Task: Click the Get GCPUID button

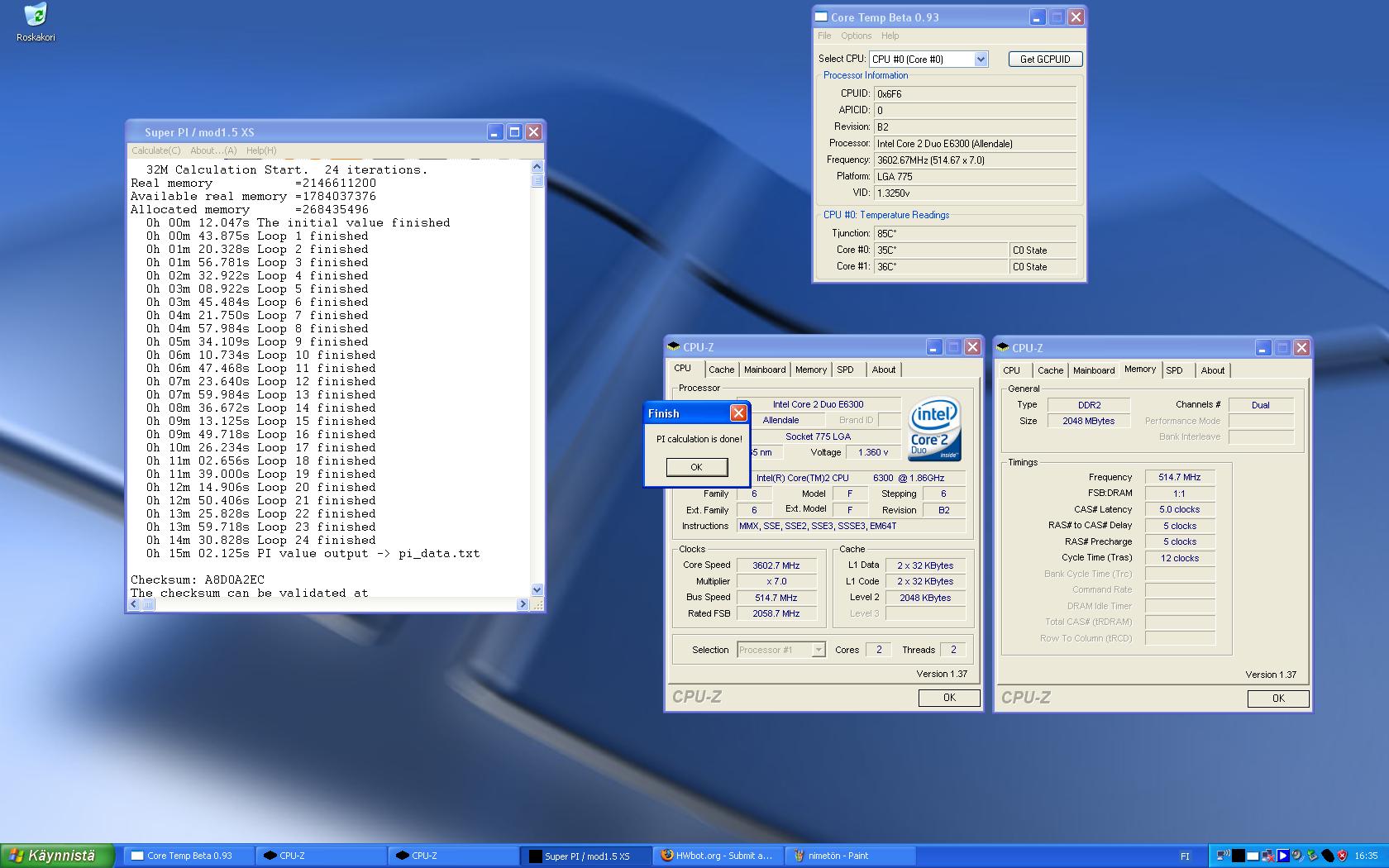Action: 1045,59
